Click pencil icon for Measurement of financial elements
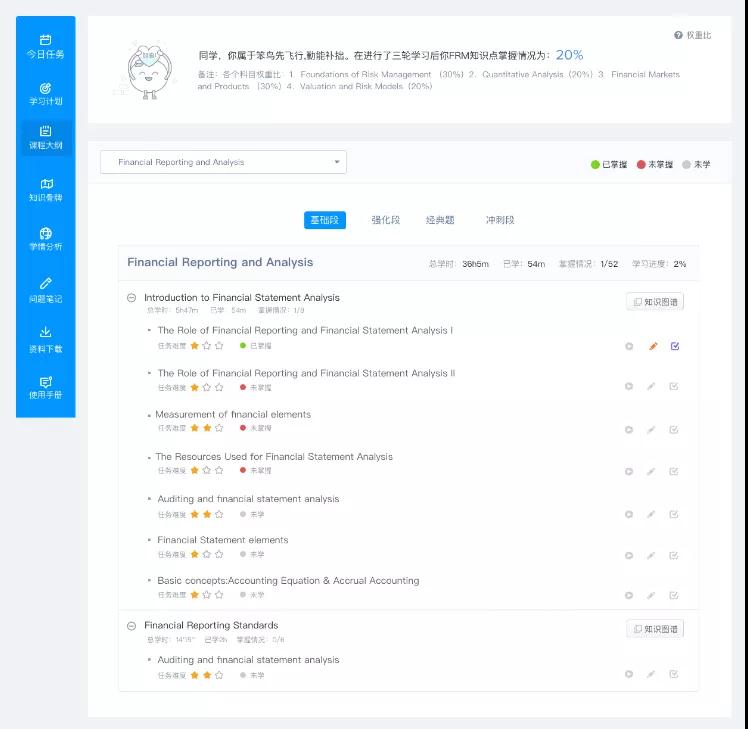Screen dimensions: 748x729 coord(651,430)
